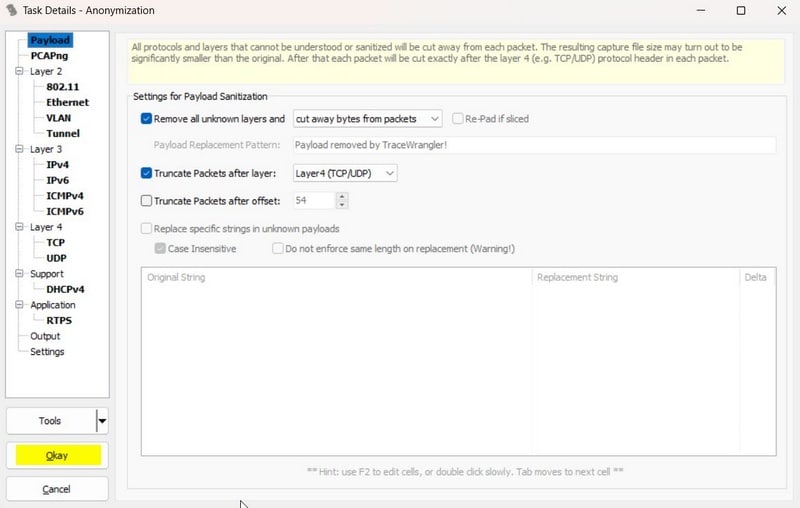Confirm with the yellow Okay button
The image size is (800, 508).
58,455
